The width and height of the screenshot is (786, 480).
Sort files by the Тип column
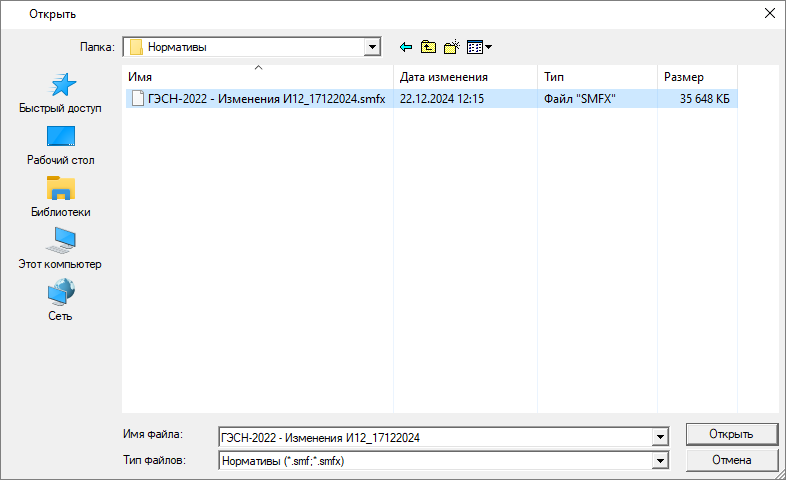pyautogui.click(x=596, y=77)
